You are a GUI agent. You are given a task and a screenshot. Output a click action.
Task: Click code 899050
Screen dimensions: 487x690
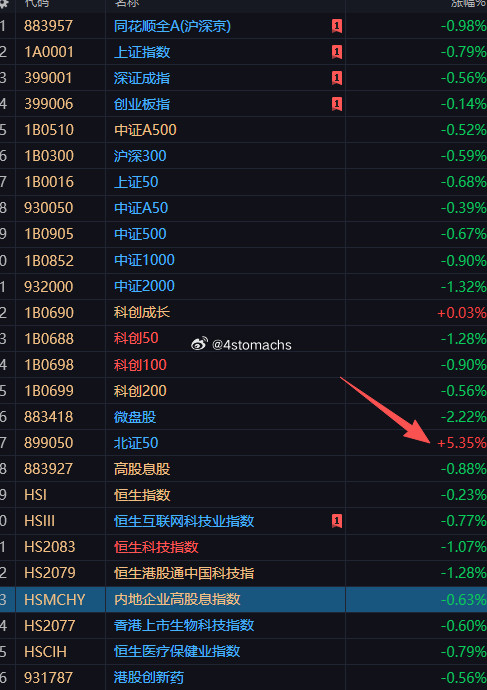coord(48,443)
